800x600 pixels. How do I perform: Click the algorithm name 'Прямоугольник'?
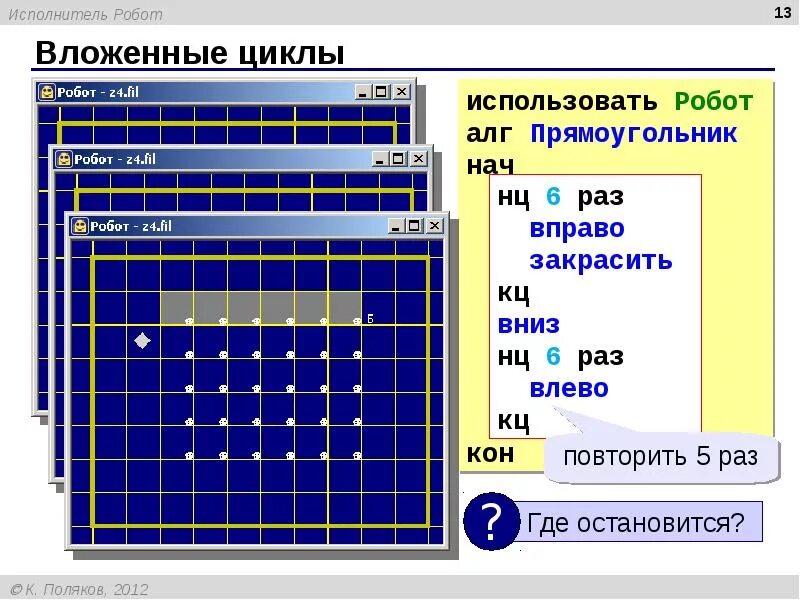point(634,134)
